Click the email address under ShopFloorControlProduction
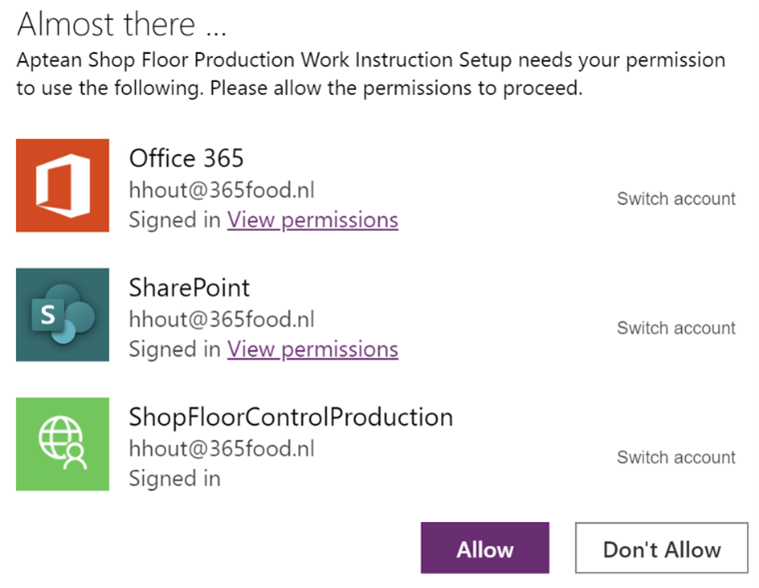759x588 pixels. pyautogui.click(x=221, y=448)
